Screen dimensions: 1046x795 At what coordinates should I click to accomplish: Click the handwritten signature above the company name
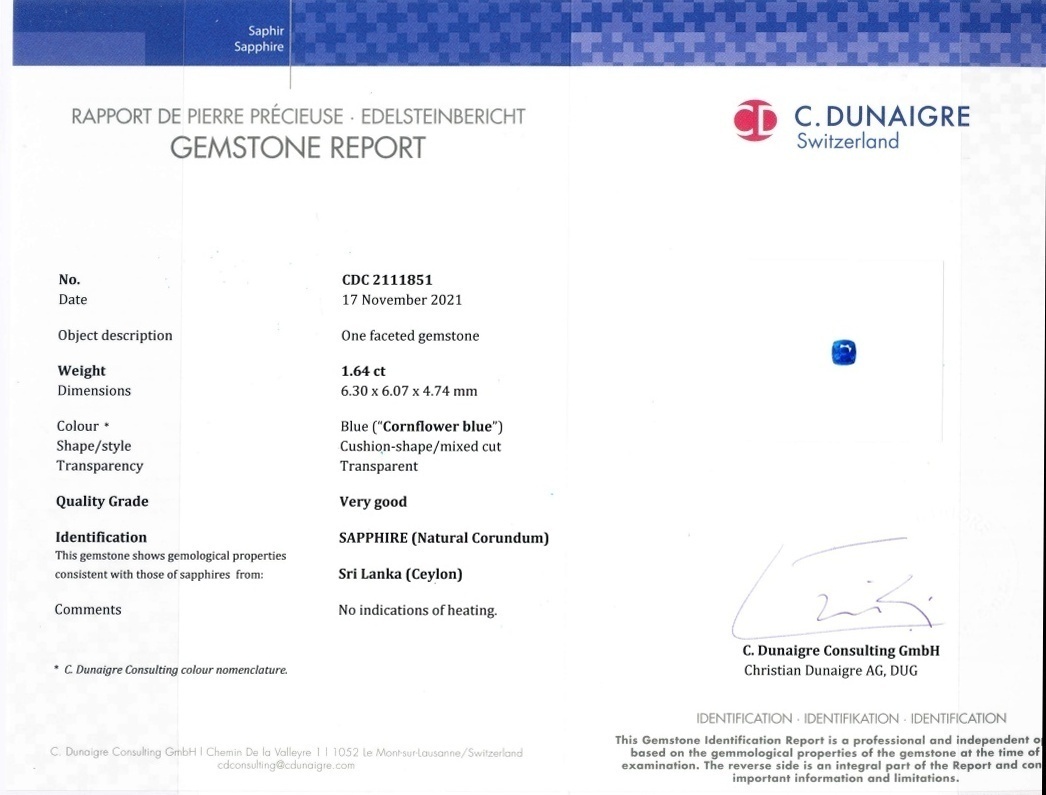(x=838, y=589)
